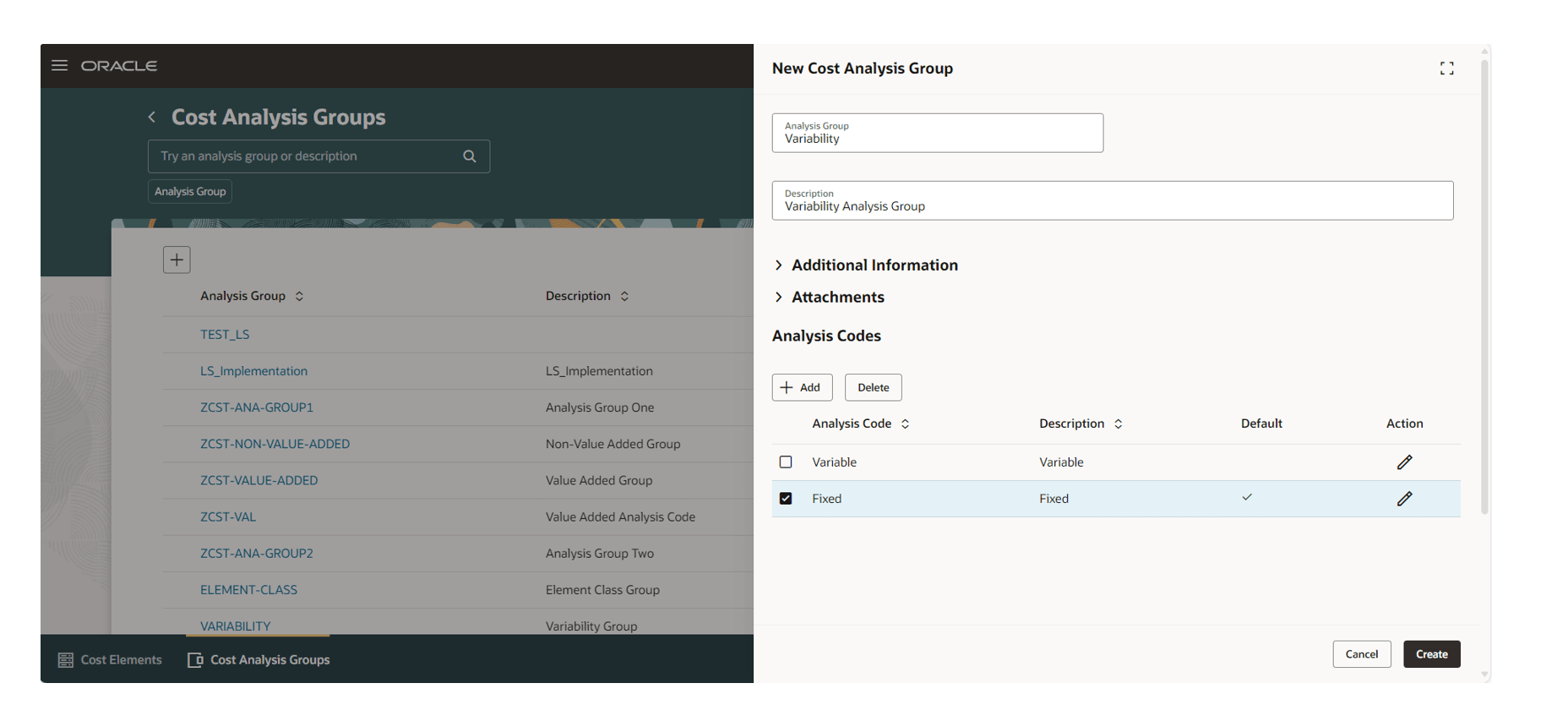This screenshot has width=1568, height=716.
Task: Cancel the new cost analysis group
Action: [1361, 654]
